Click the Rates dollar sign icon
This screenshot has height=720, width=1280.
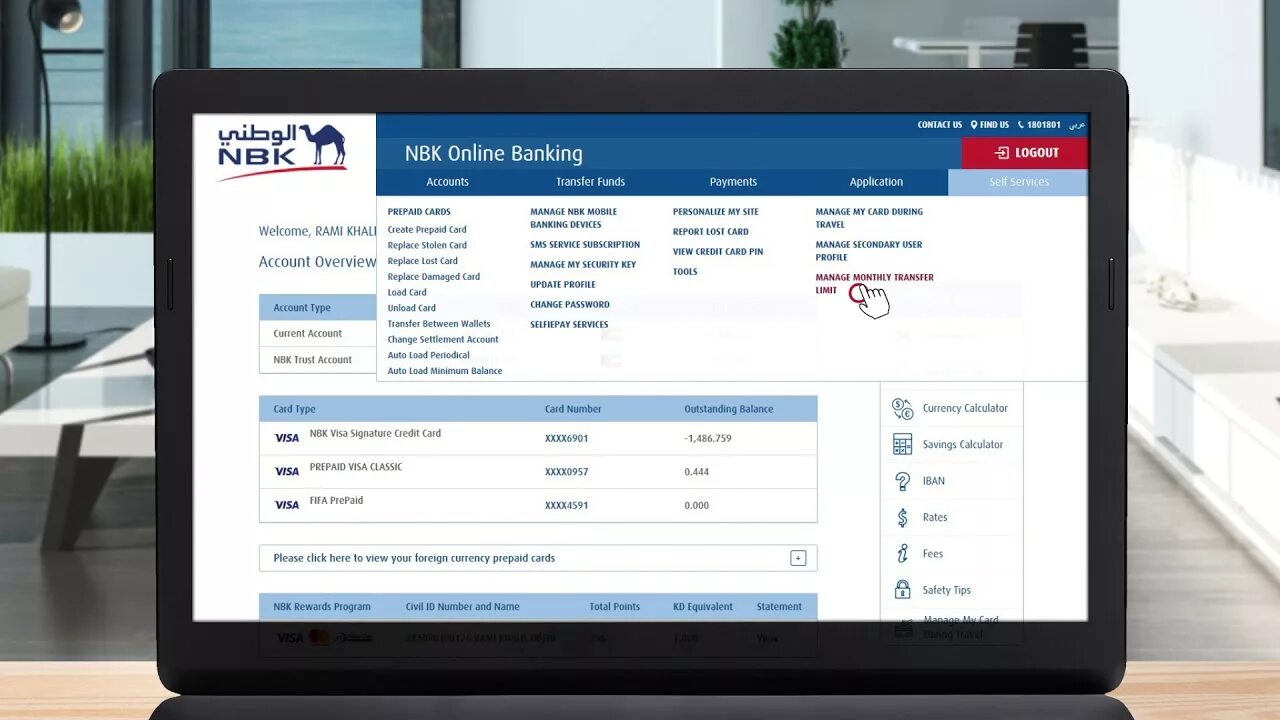[902, 518]
